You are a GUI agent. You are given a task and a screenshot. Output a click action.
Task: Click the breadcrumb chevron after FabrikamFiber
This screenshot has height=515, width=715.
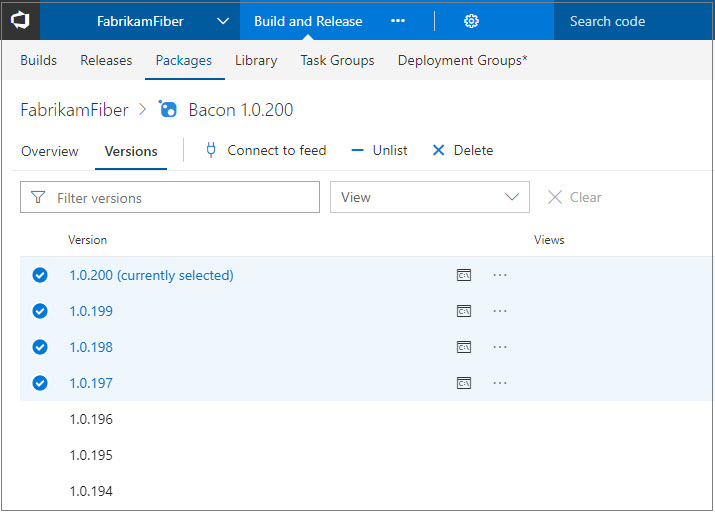(143, 109)
